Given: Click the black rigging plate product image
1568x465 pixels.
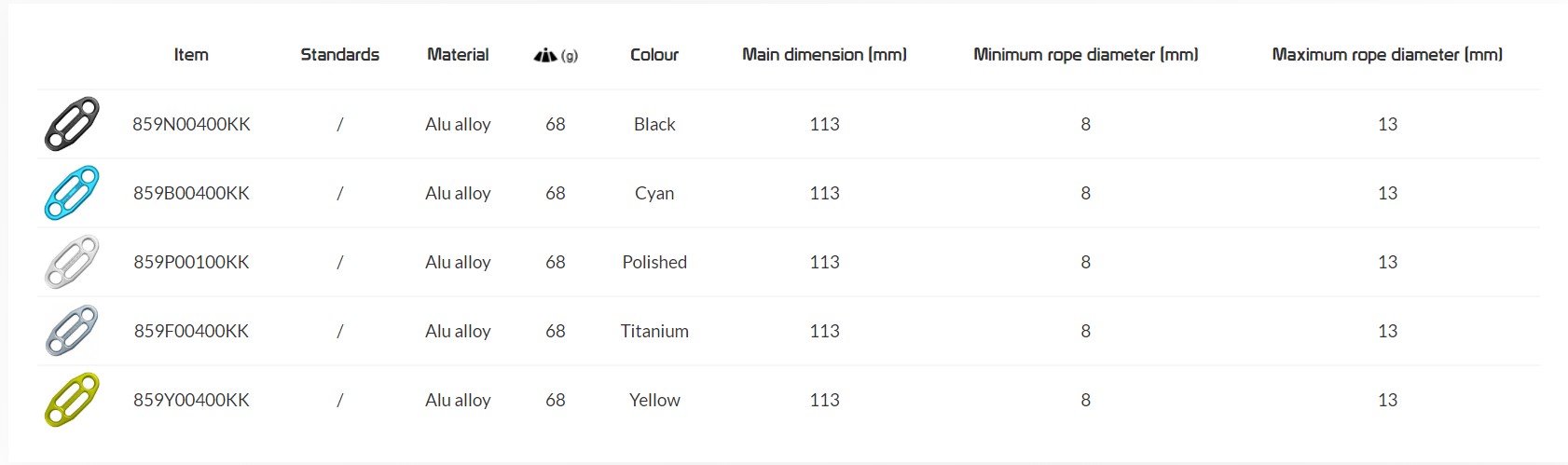Looking at the screenshot, I should [72, 124].
